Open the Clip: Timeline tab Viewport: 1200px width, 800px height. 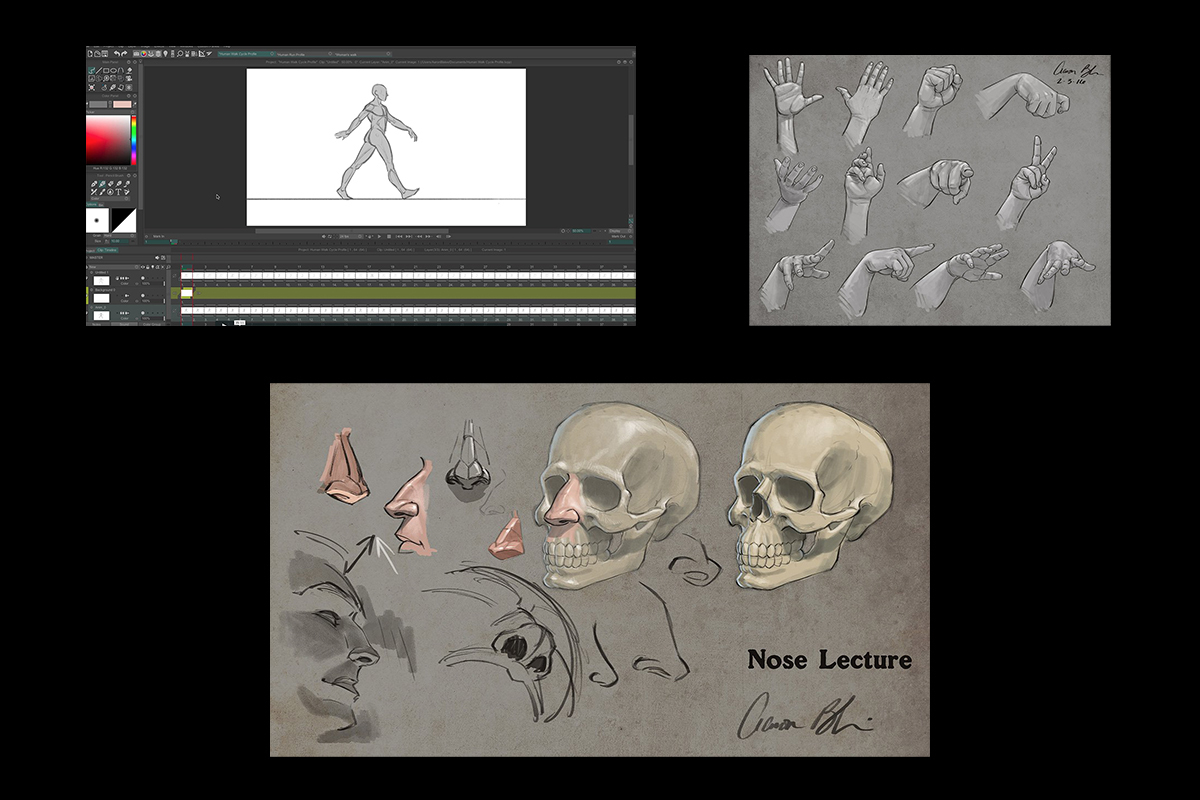tap(107, 250)
